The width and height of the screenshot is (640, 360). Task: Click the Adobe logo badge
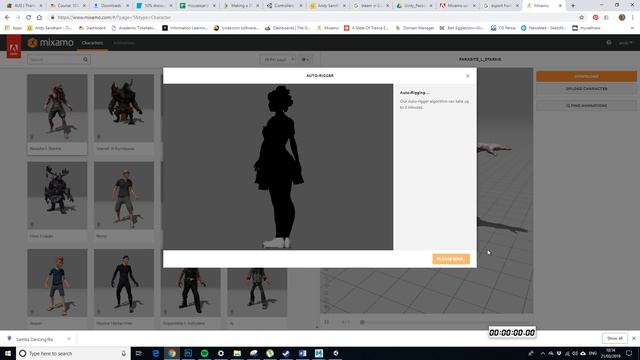click(13, 47)
